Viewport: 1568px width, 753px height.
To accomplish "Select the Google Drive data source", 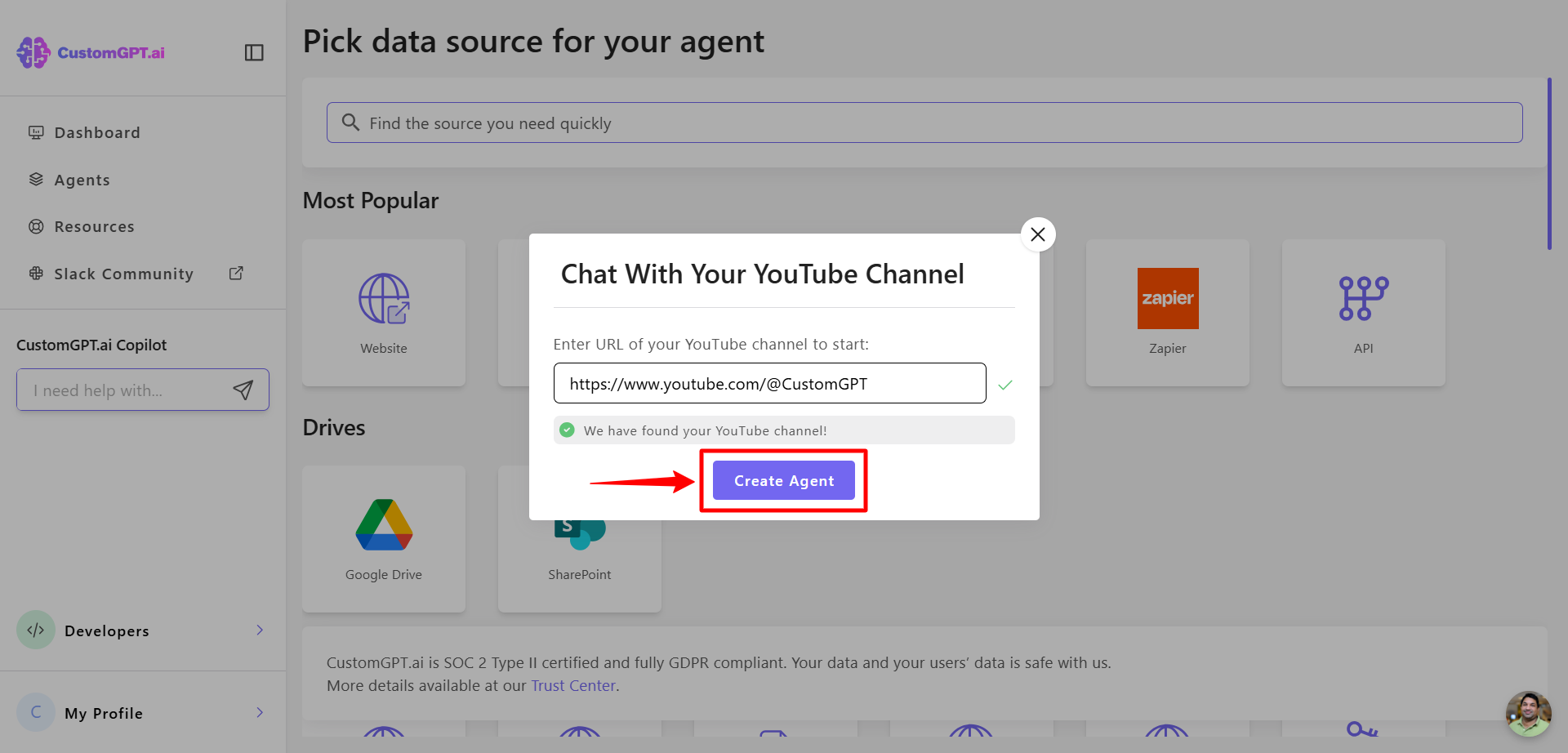I will point(384,539).
